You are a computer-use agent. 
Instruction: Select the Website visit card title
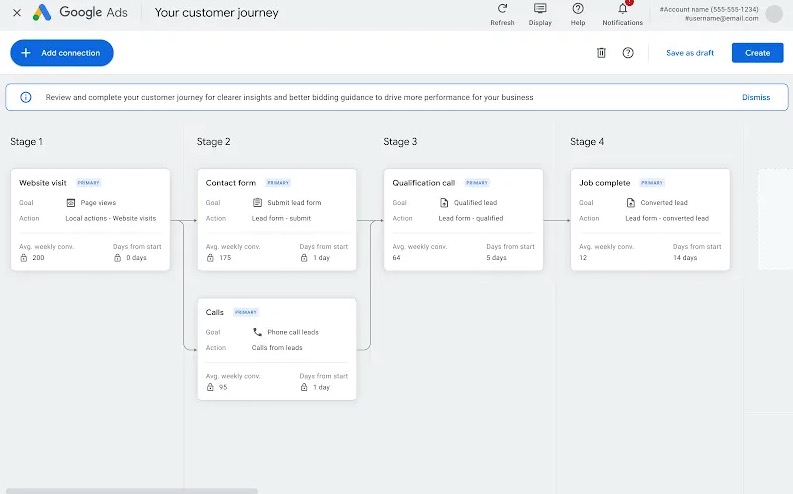[43, 183]
